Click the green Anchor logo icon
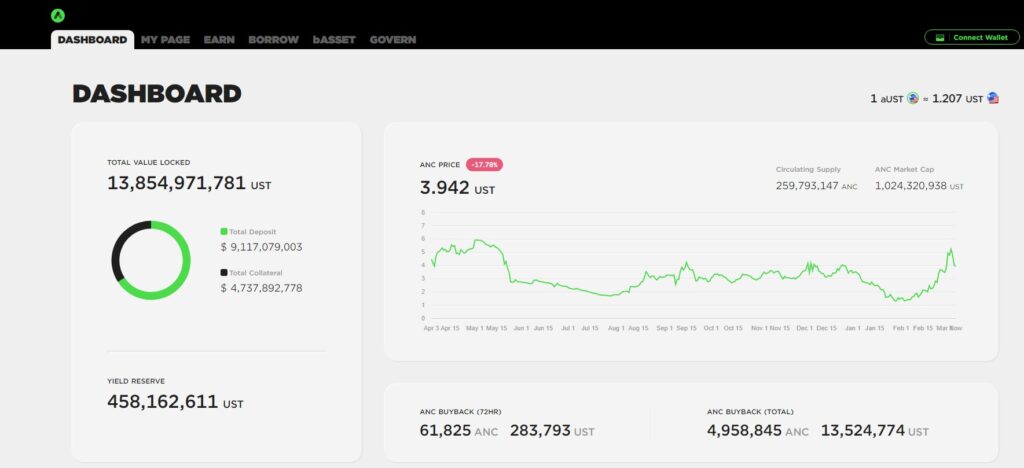1024x468 pixels. pyautogui.click(x=58, y=16)
